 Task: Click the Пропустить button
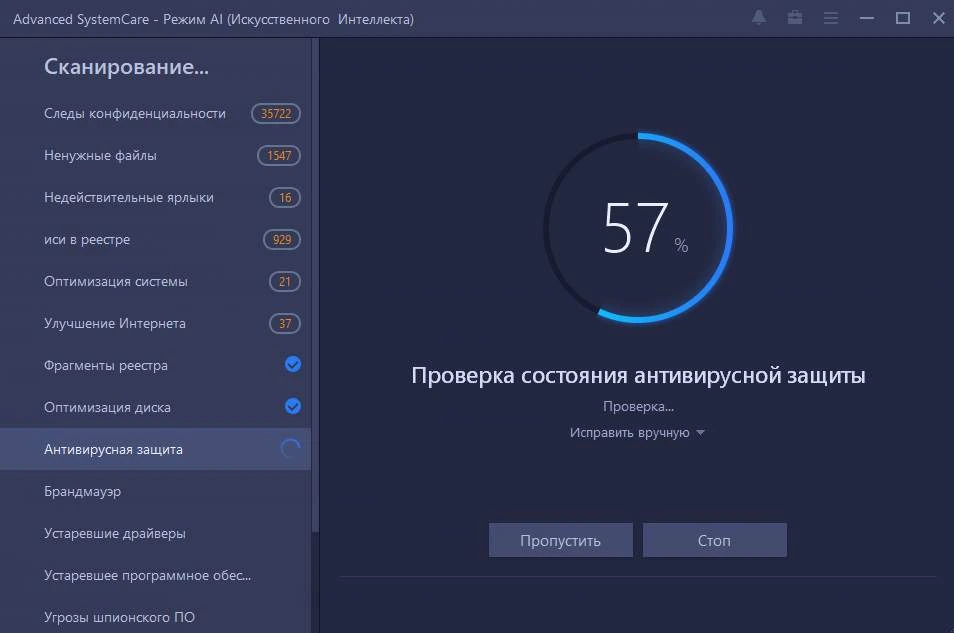tap(560, 540)
